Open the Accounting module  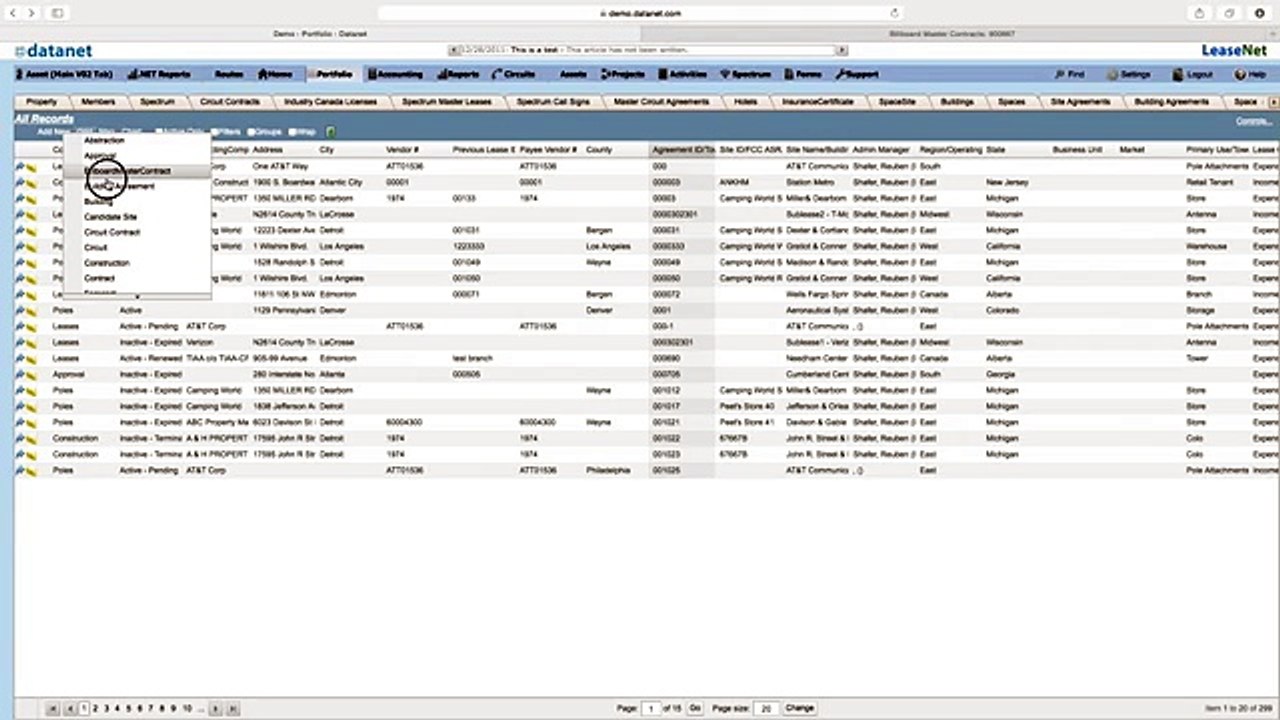[x=394, y=74]
